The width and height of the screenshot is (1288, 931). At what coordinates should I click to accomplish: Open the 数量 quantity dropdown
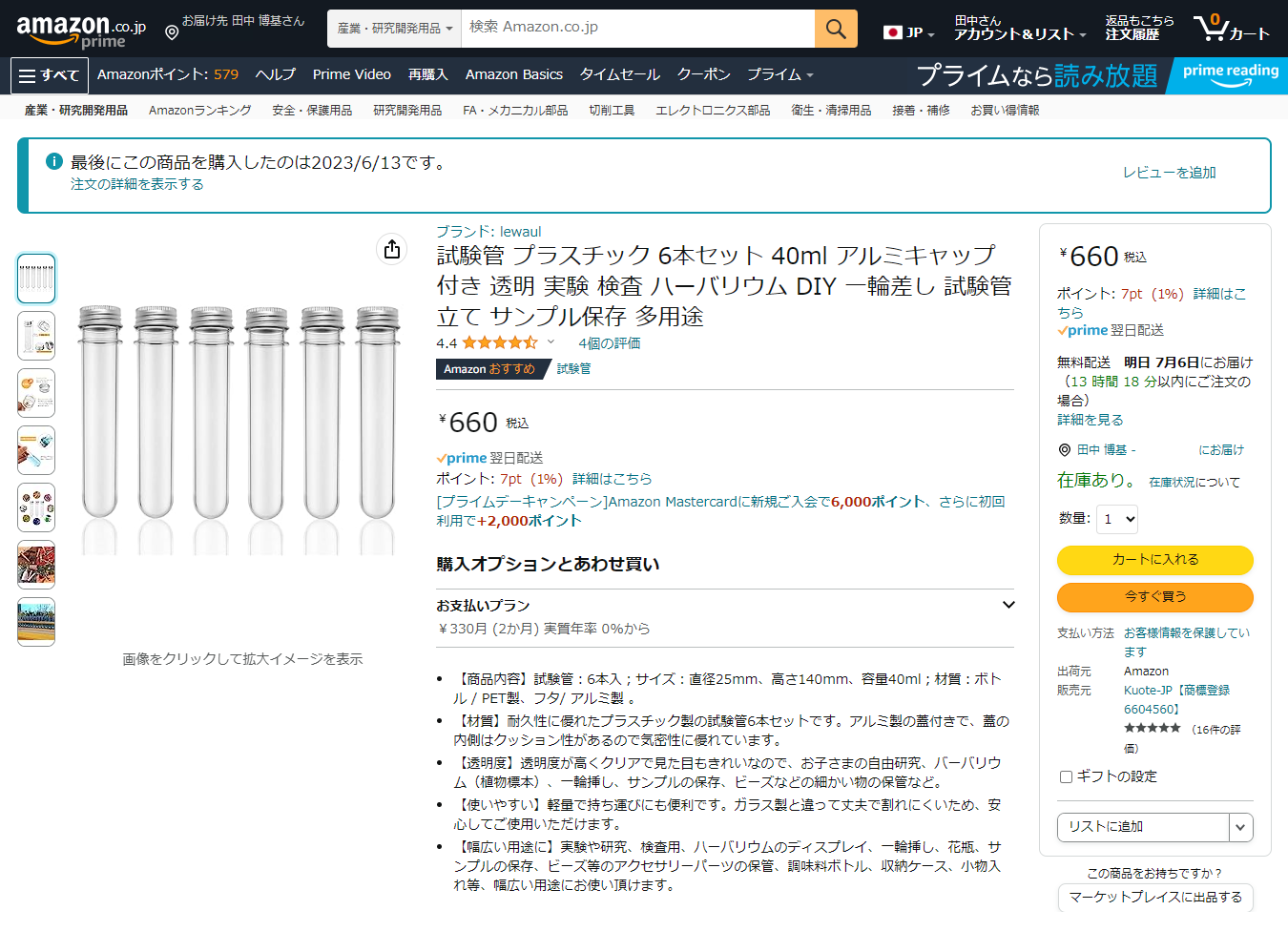(x=1118, y=519)
